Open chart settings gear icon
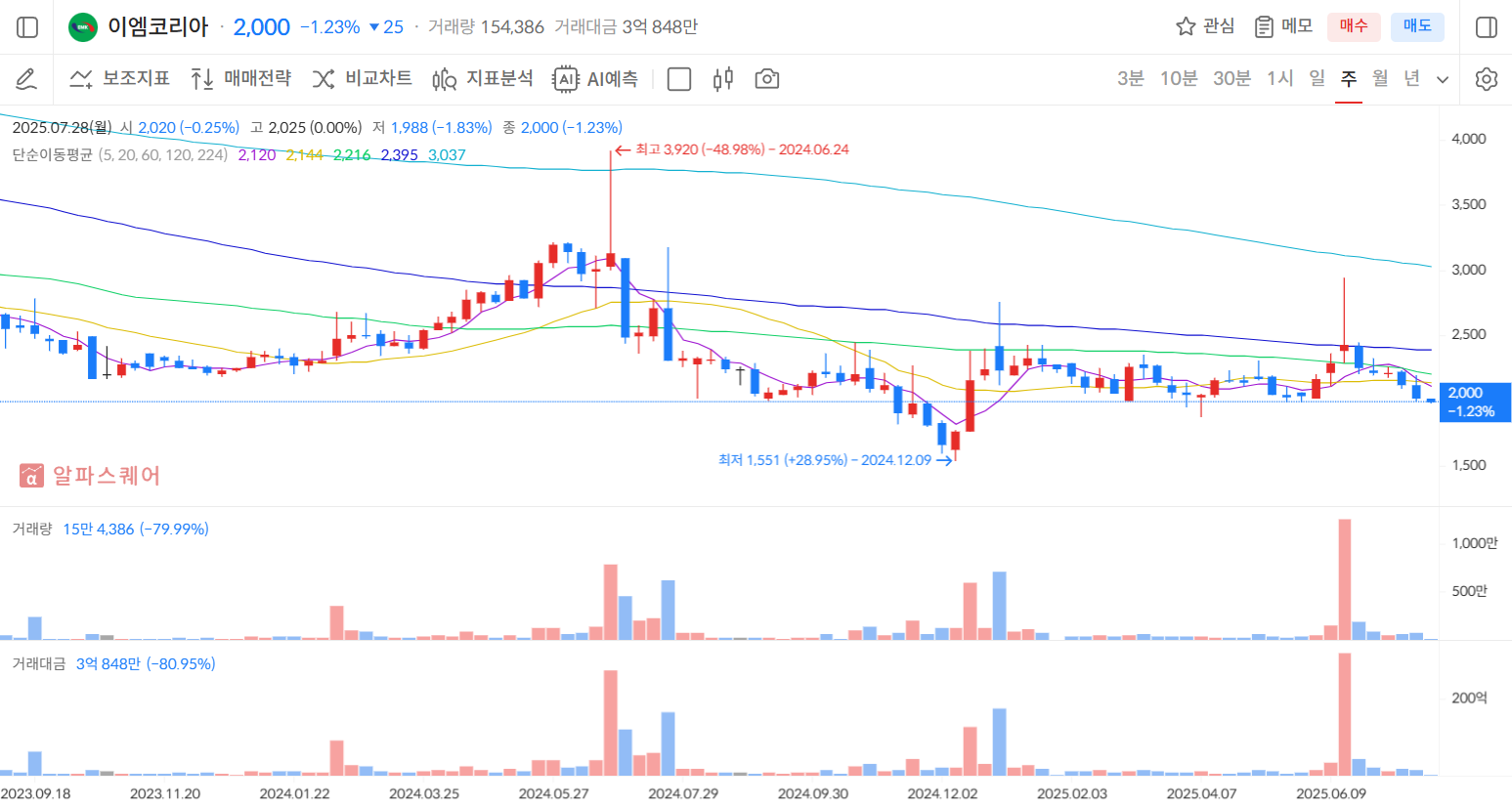Image resolution: width=1512 pixels, height=806 pixels. [1487, 79]
